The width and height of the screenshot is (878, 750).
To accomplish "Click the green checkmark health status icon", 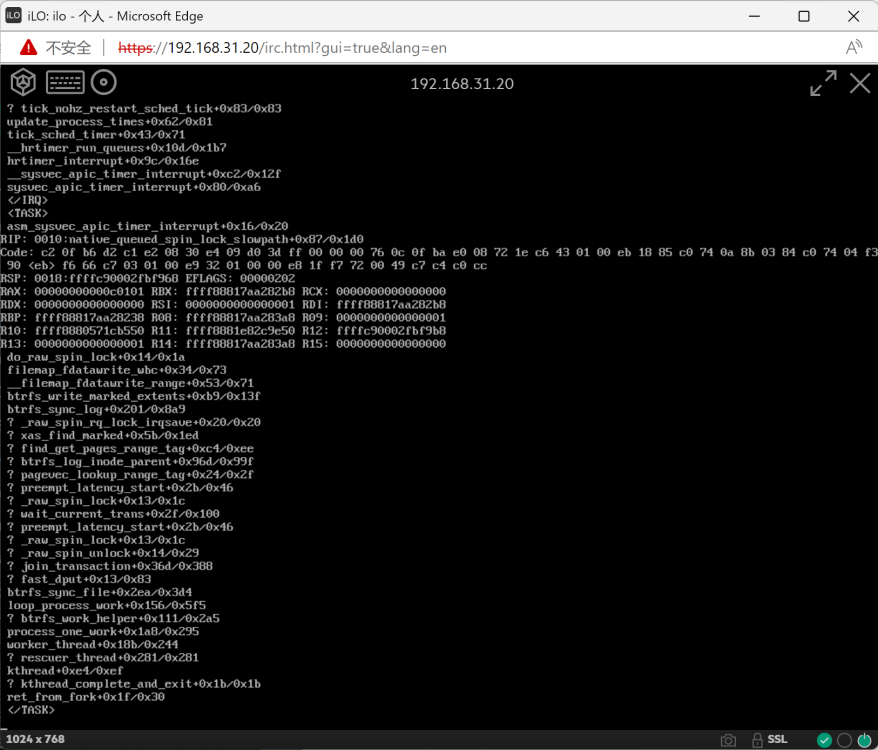I will pos(824,740).
